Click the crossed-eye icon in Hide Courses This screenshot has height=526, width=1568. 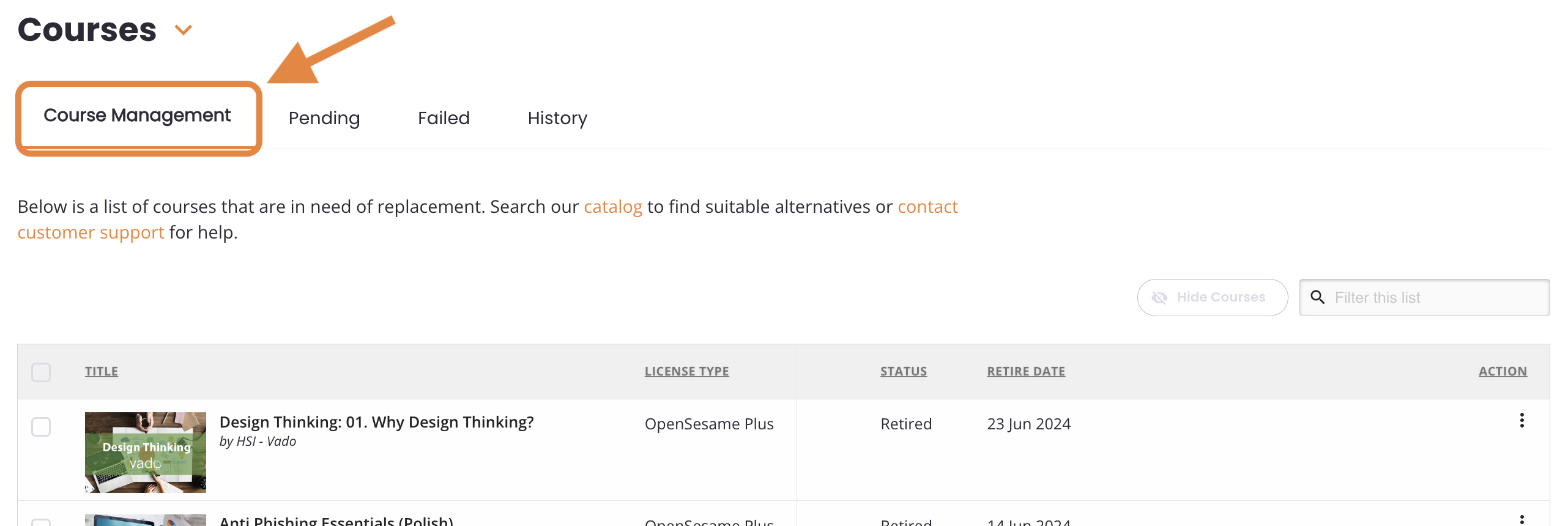(x=1159, y=298)
